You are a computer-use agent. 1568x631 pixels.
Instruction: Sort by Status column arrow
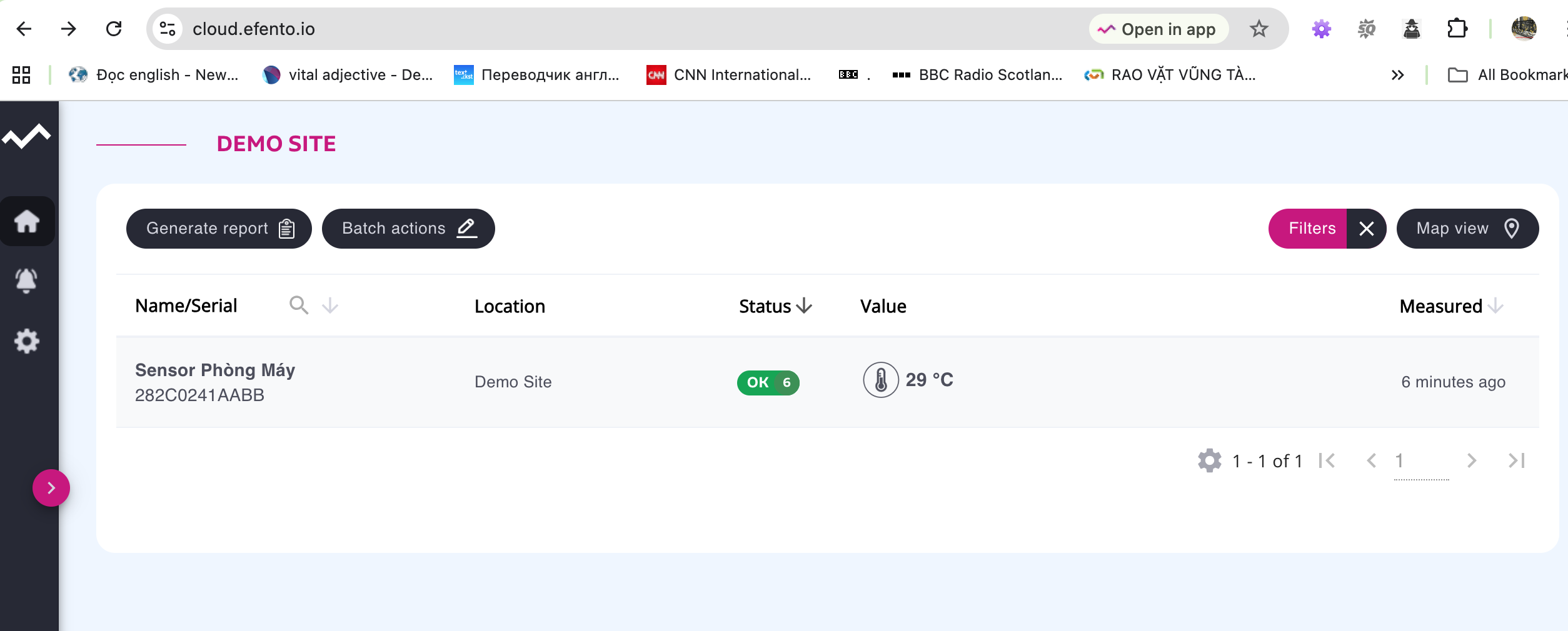coord(805,306)
